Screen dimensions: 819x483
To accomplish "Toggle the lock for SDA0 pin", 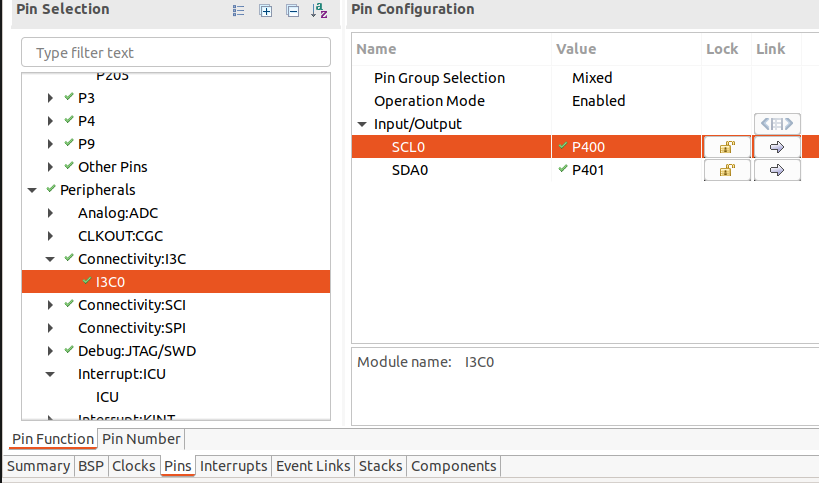I will pyautogui.click(x=727, y=170).
